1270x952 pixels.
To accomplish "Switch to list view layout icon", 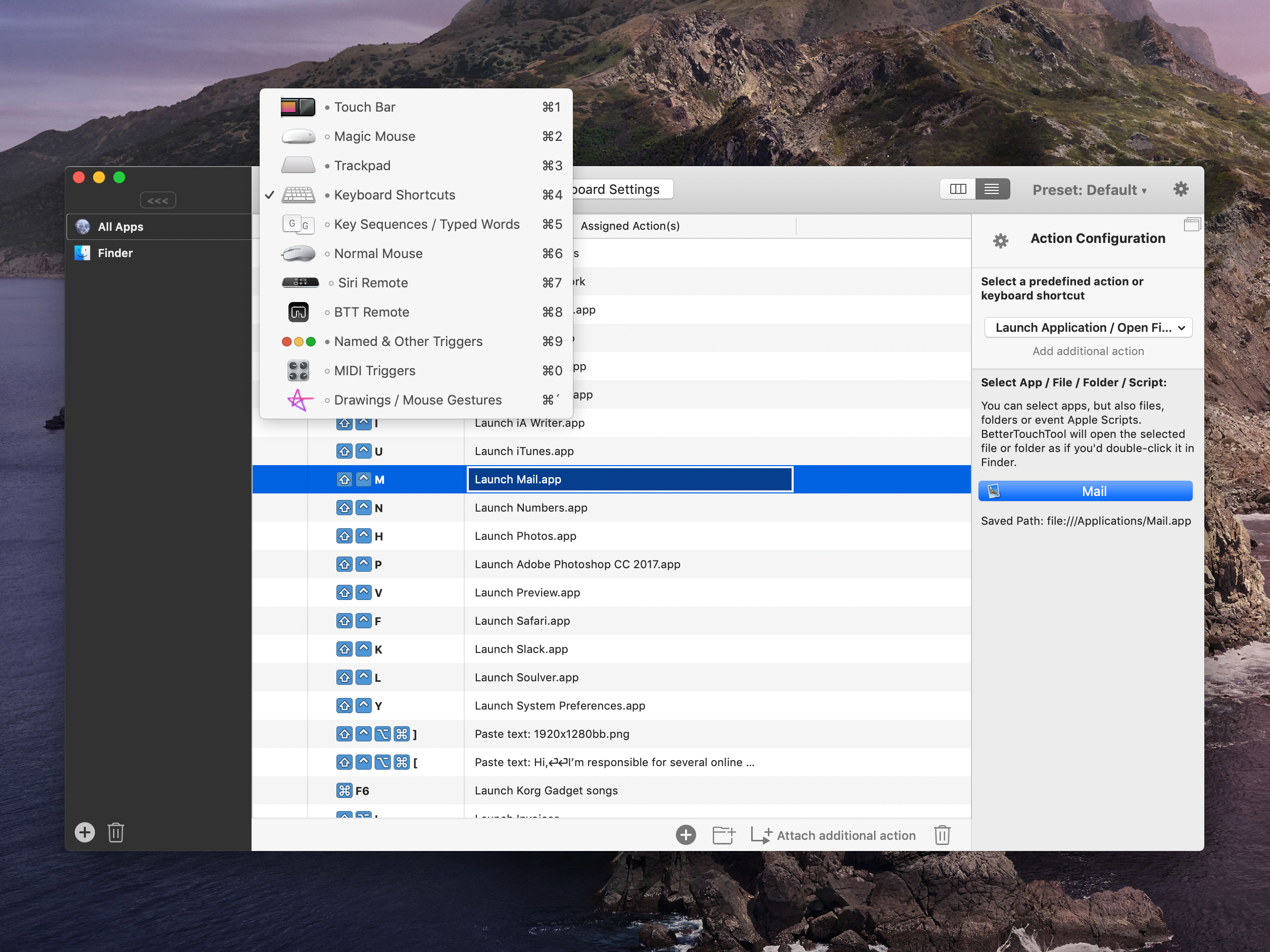I will pyautogui.click(x=992, y=189).
